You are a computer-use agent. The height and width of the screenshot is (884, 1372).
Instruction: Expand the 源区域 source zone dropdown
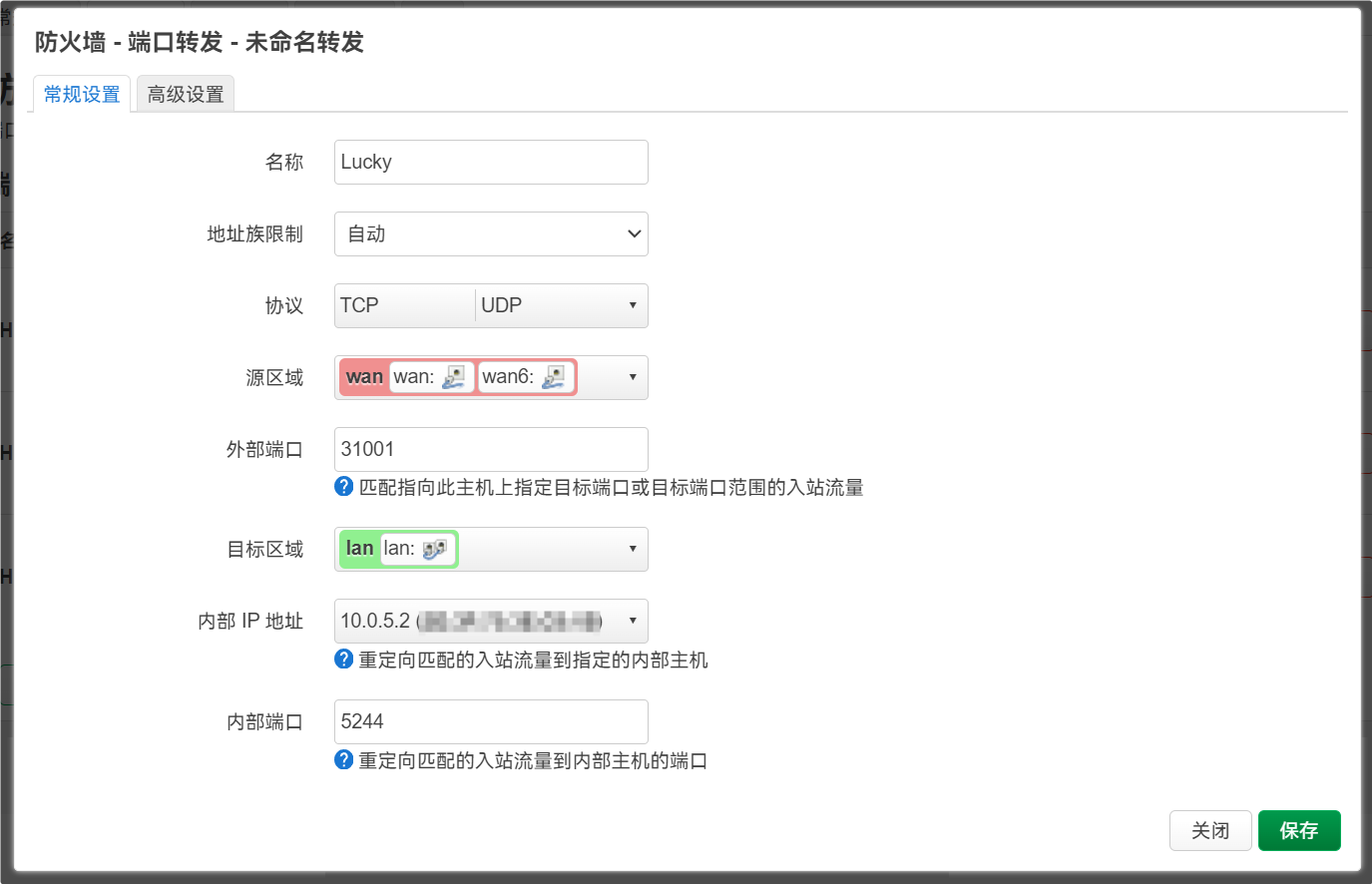633,377
